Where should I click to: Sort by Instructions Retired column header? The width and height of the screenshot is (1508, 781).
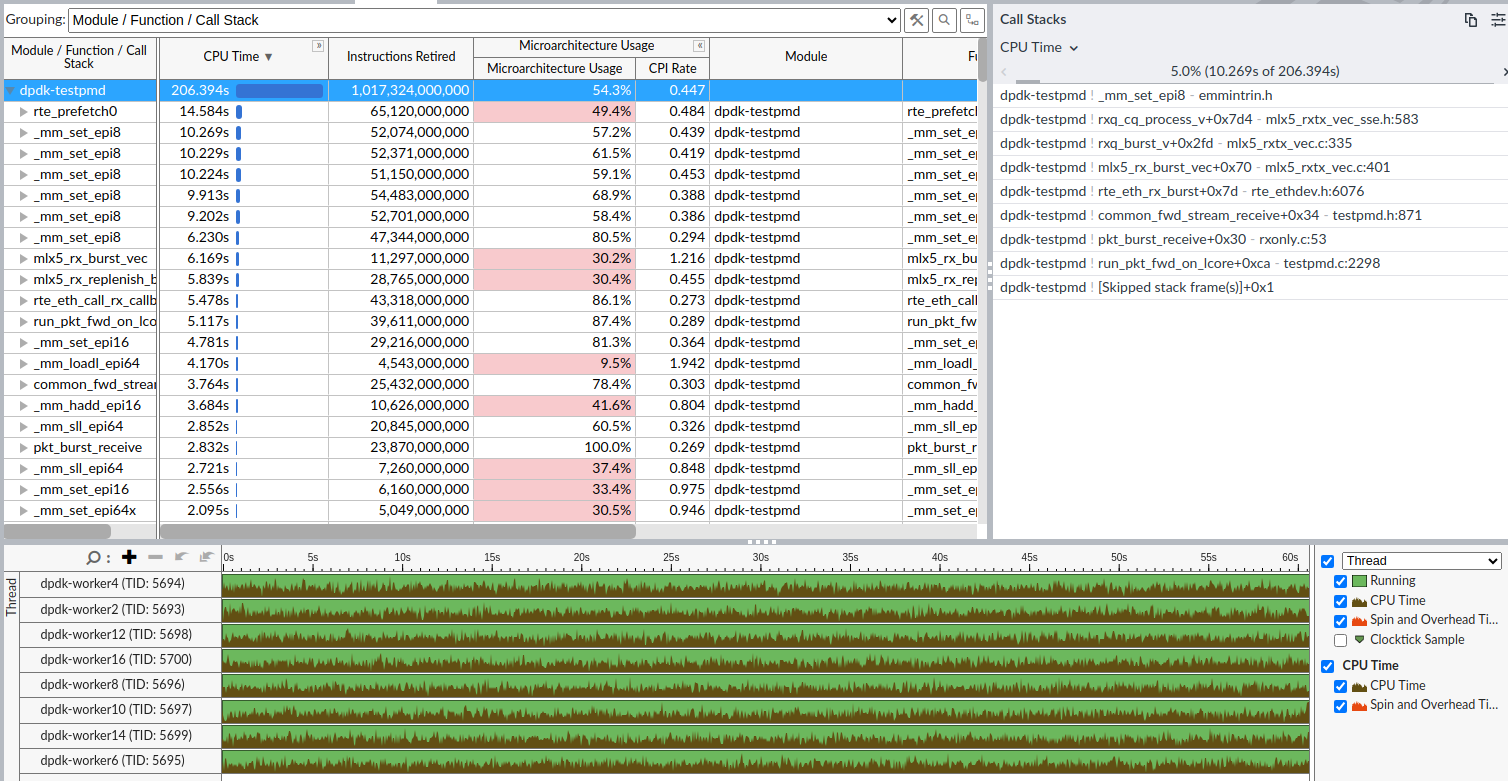click(401, 57)
